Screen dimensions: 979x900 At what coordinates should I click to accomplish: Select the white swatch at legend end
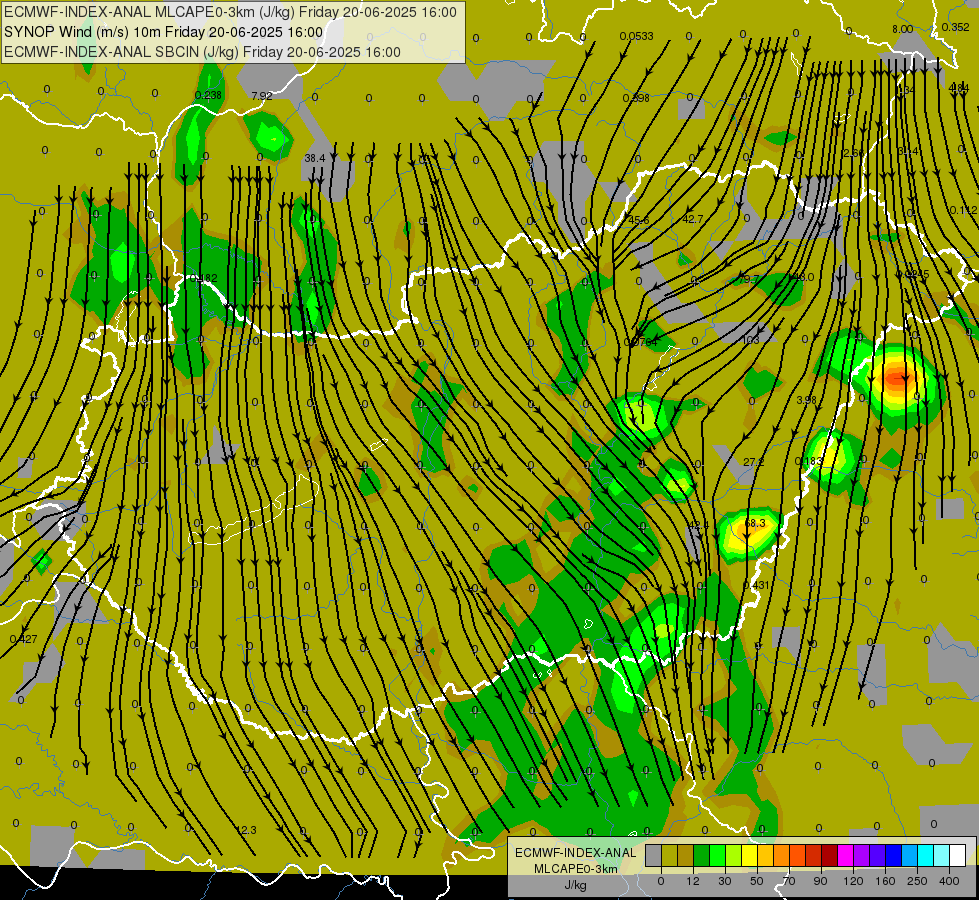(957, 855)
